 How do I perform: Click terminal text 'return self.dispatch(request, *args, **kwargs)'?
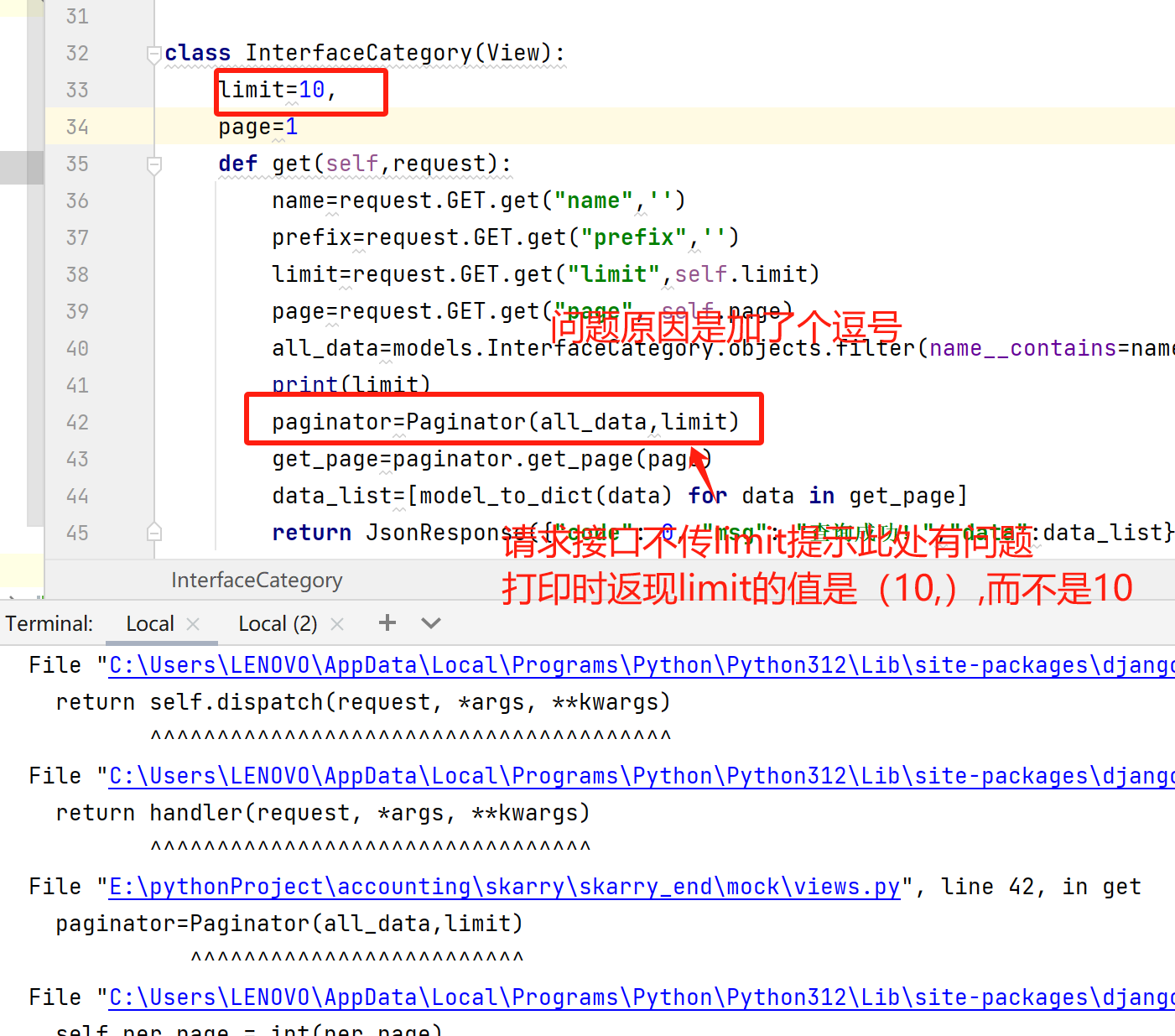(363, 702)
